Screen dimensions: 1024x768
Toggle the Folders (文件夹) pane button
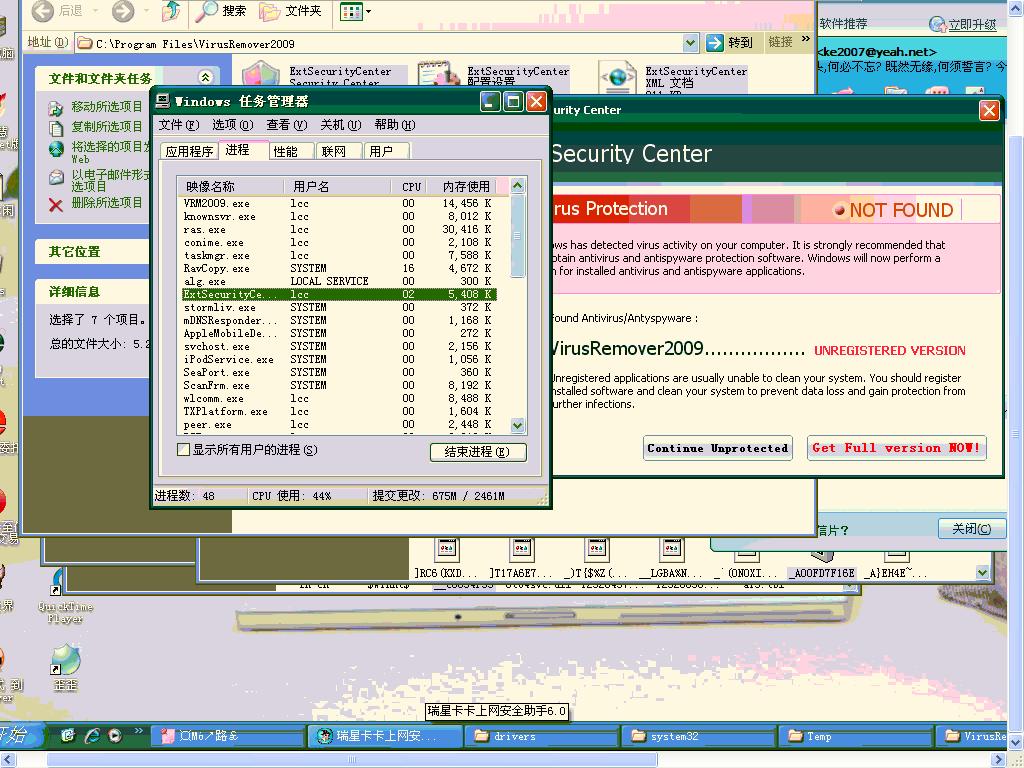[x=291, y=10]
